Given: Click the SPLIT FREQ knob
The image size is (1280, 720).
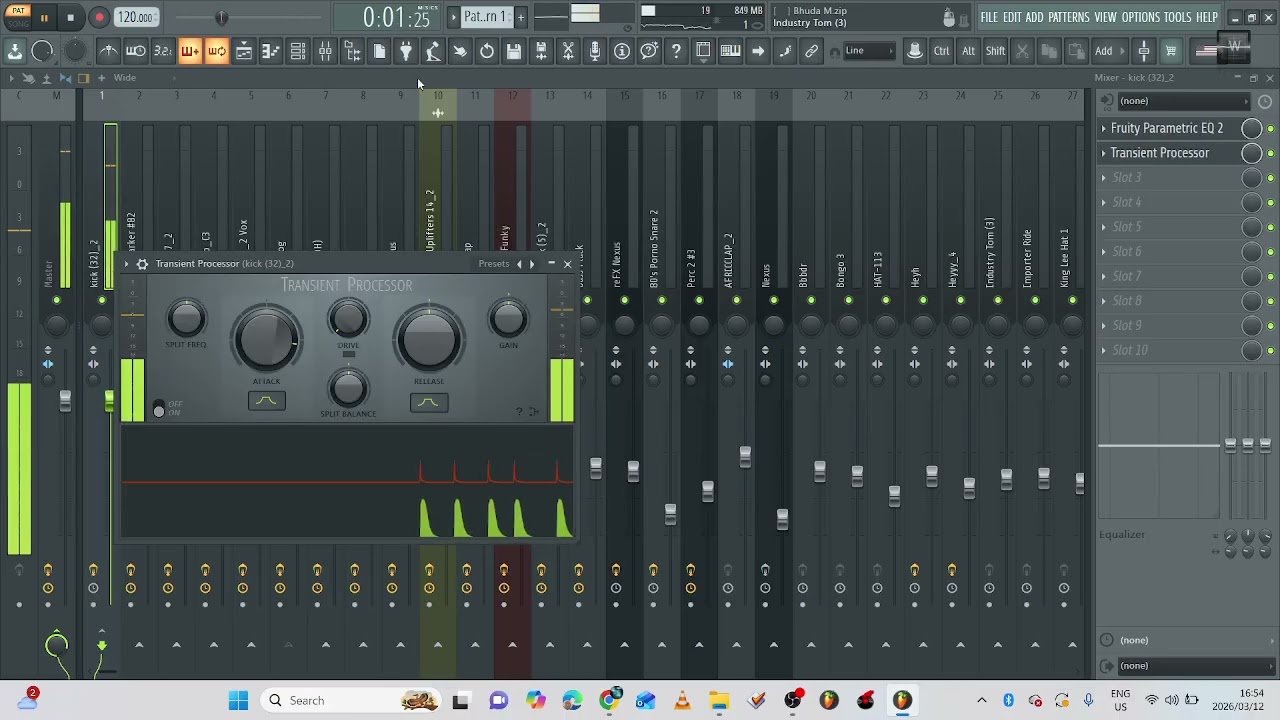Looking at the screenshot, I should coord(186,319).
